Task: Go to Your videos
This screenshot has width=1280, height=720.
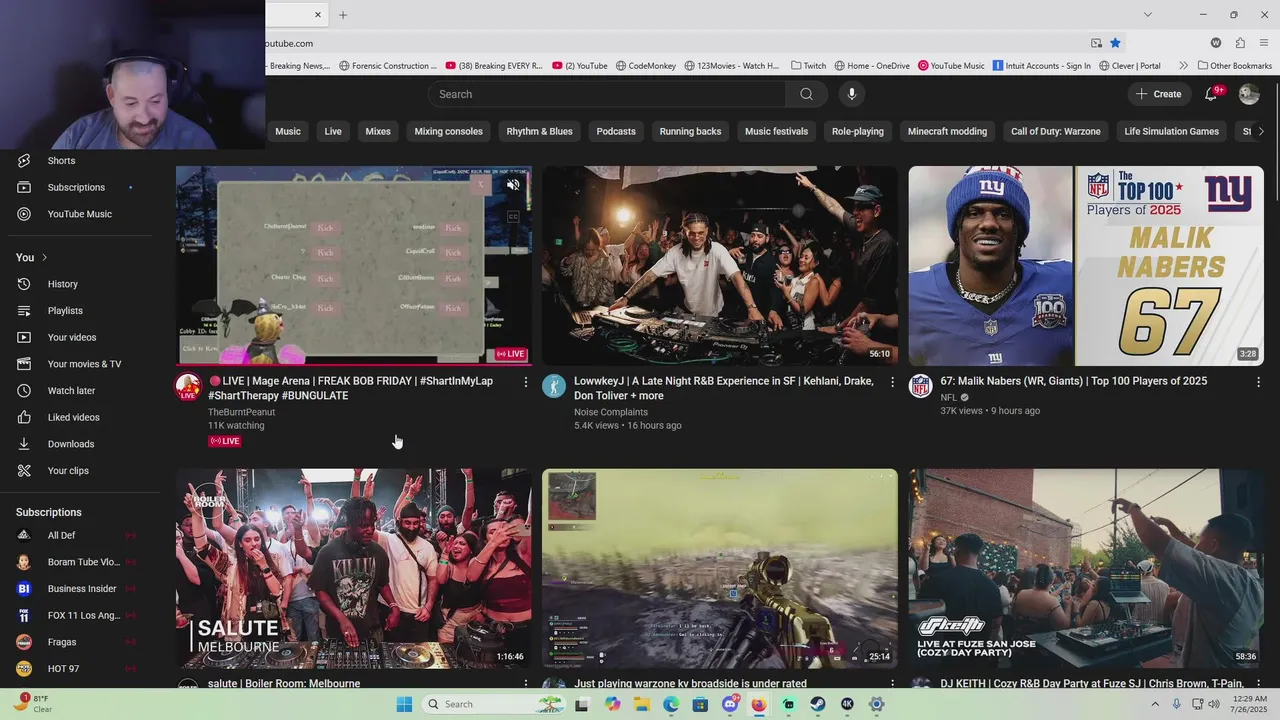Action: coord(72,337)
